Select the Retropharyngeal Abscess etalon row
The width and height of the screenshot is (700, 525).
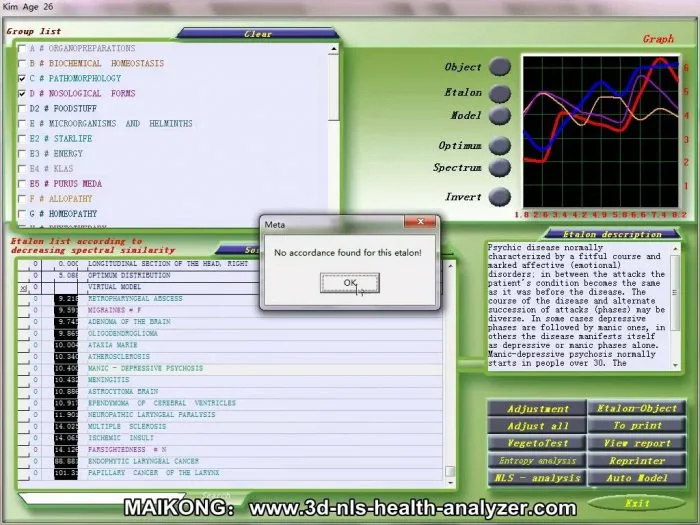[x=230, y=299]
